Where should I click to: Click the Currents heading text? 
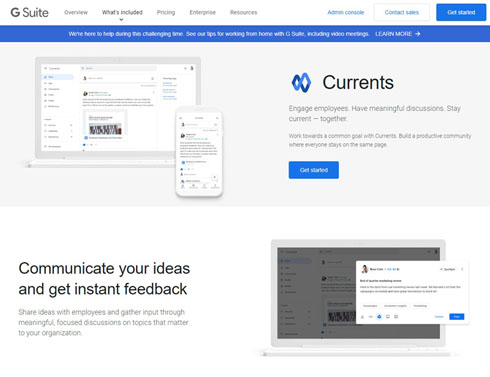point(358,82)
